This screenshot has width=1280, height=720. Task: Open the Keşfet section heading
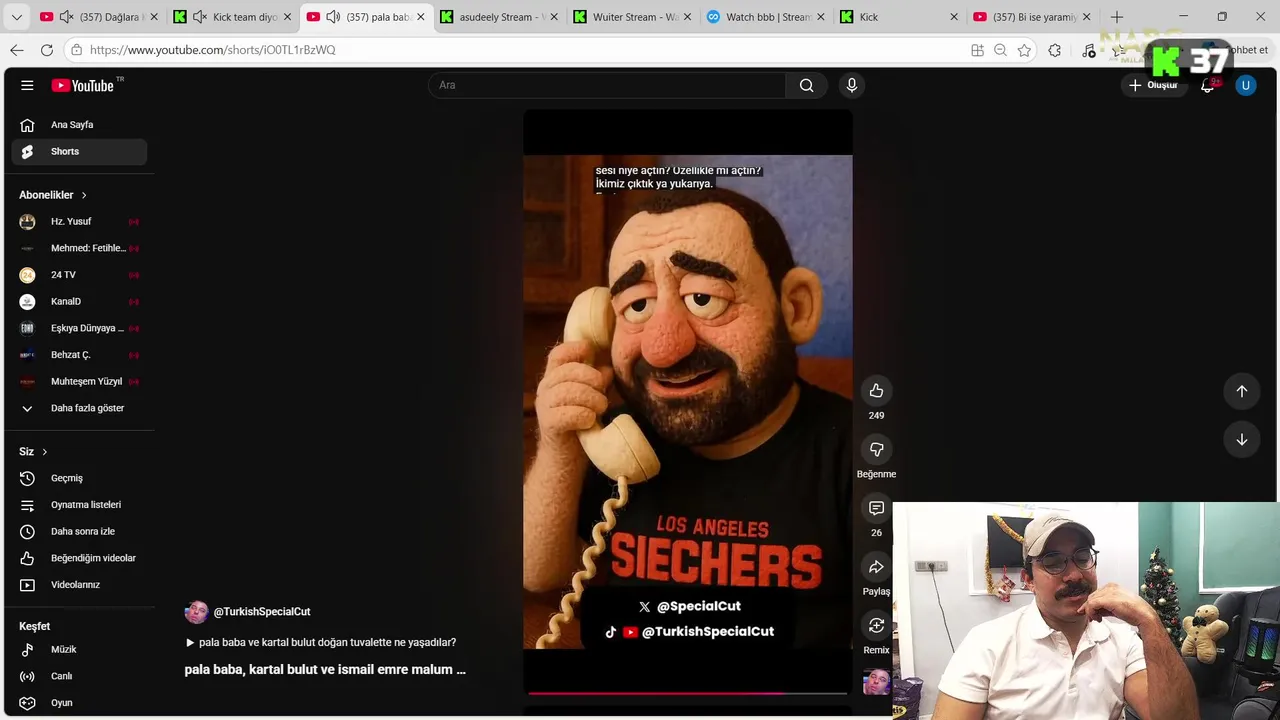point(34,626)
